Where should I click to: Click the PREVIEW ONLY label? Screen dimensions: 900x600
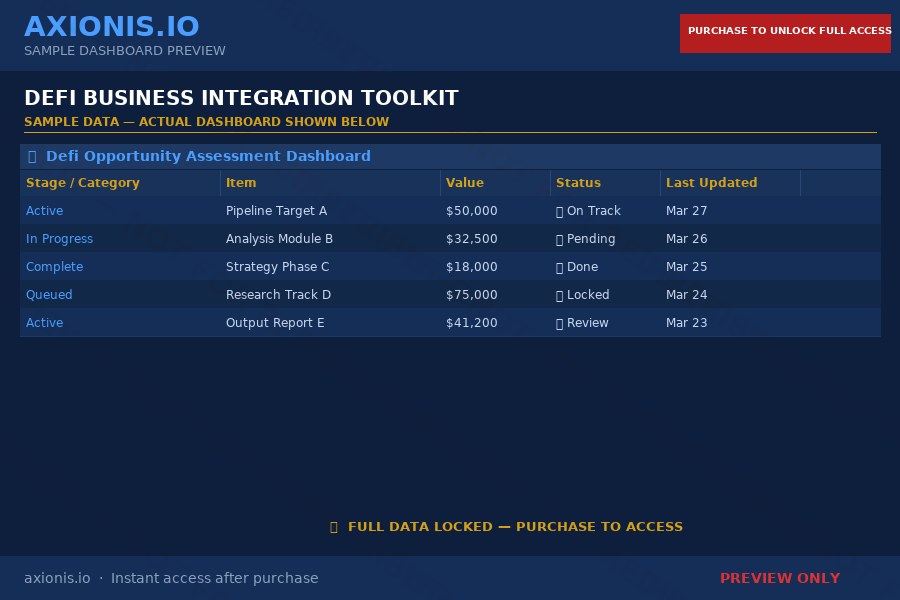[x=780, y=578]
